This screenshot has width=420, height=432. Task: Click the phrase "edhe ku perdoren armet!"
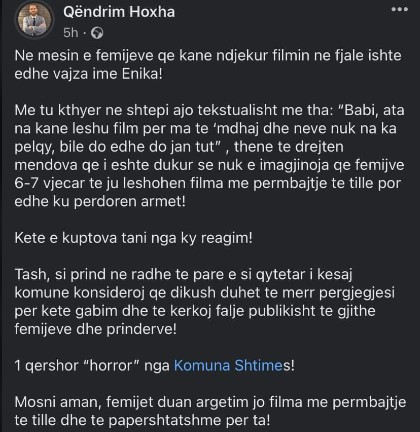click(x=100, y=202)
